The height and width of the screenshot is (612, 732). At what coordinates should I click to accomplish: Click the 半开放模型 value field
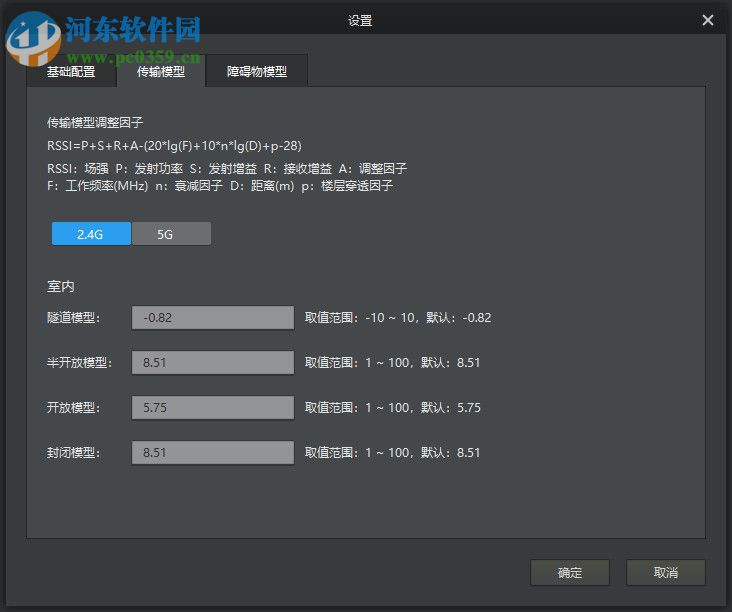pyautogui.click(x=213, y=363)
